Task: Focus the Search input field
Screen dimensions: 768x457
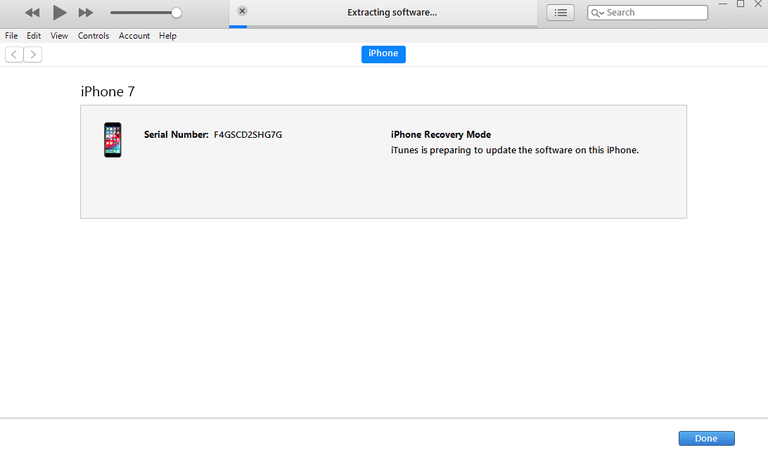Action: pos(648,13)
